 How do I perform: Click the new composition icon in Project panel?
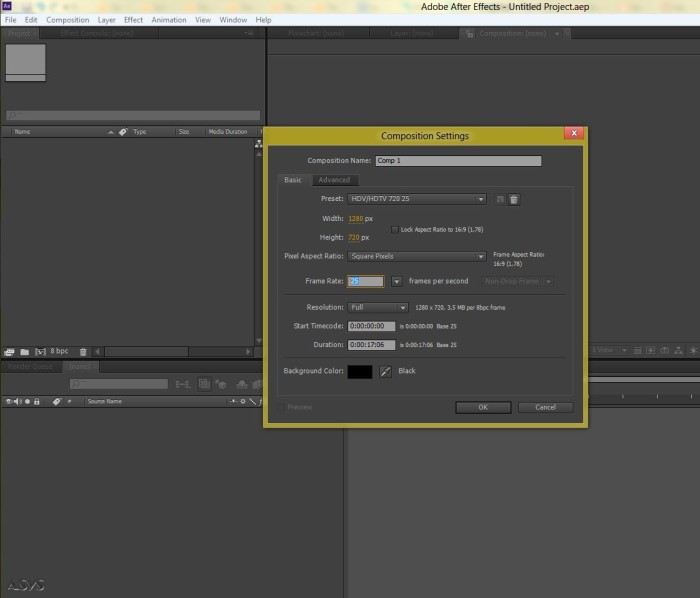click(x=40, y=352)
